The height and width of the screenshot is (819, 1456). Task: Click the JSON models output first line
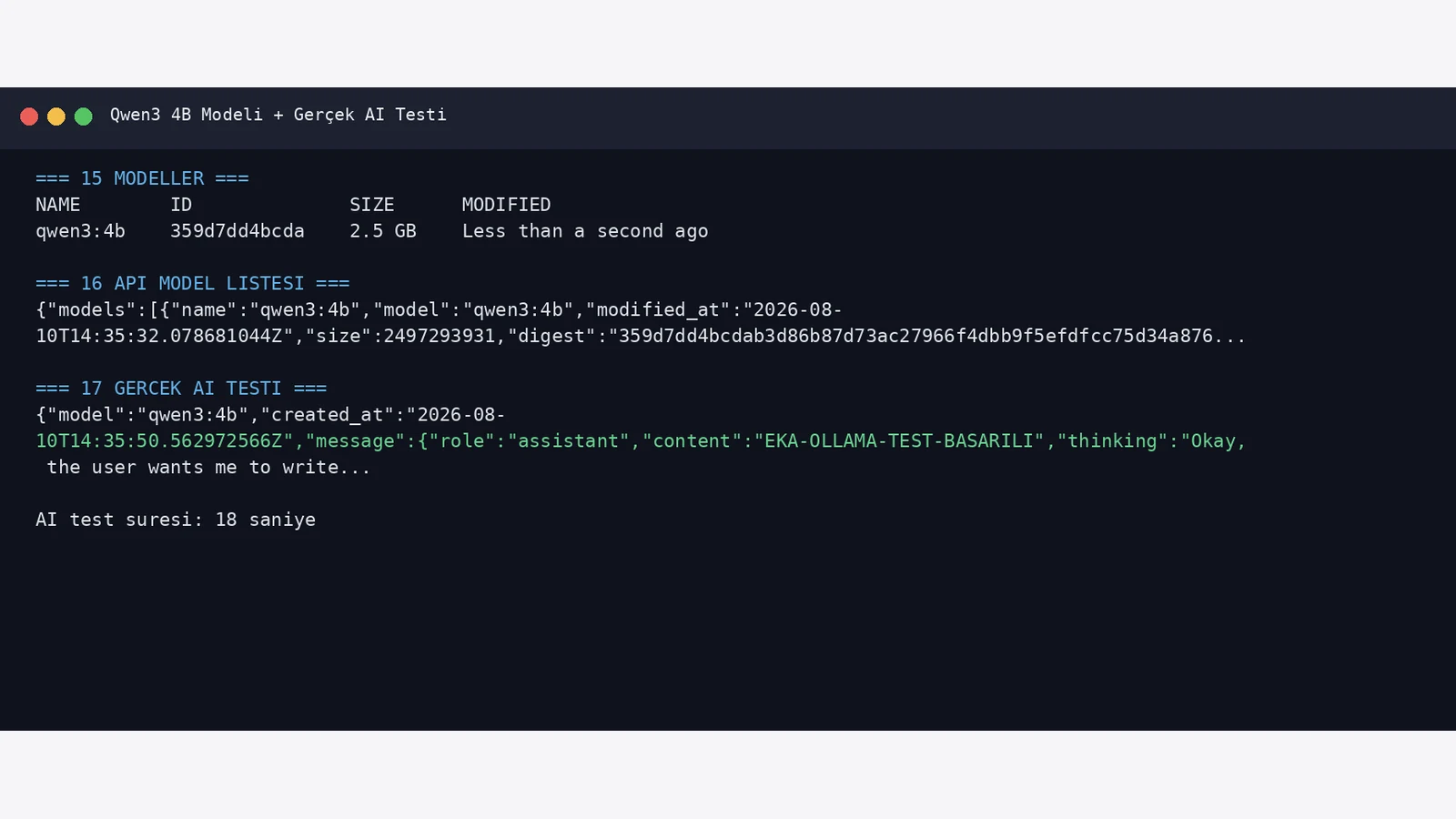tap(439, 310)
